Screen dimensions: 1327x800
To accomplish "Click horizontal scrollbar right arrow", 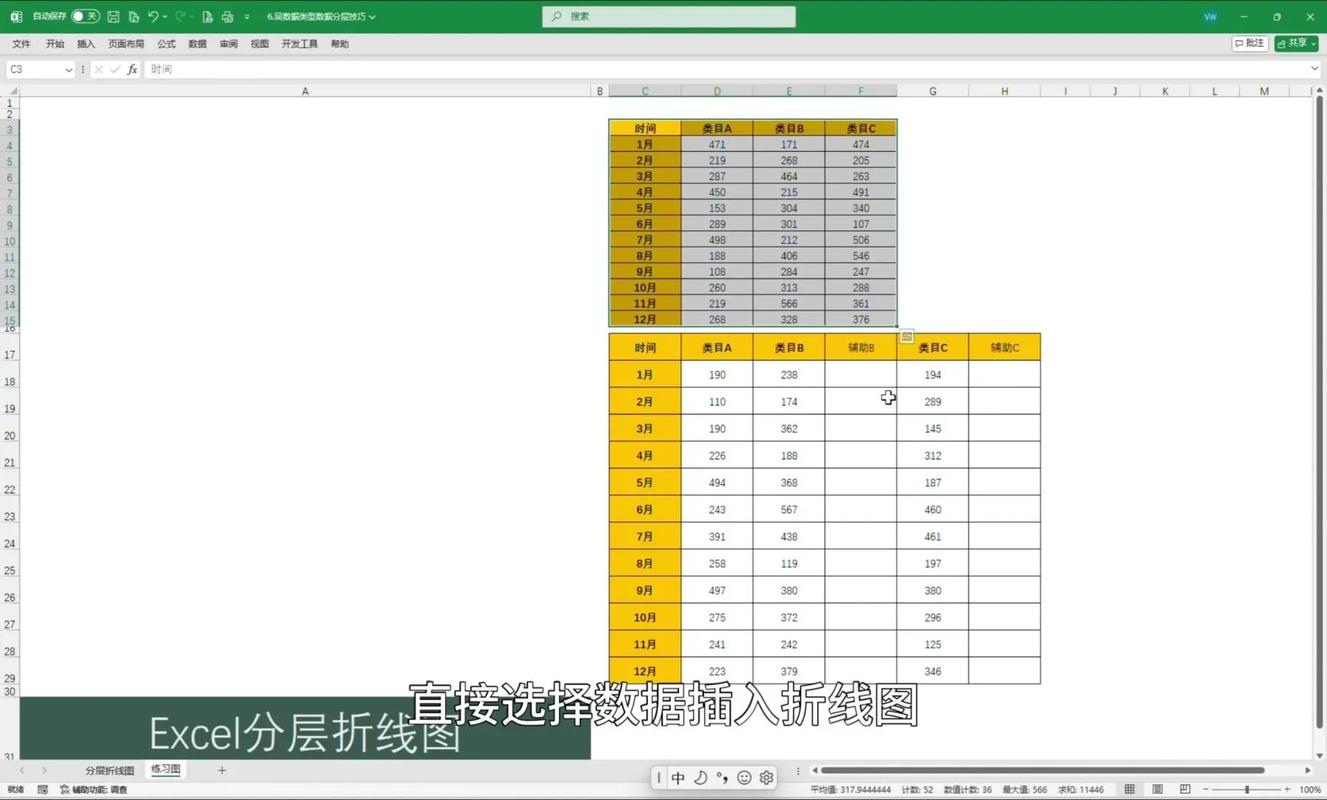I will pyautogui.click(x=1309, y=770).
